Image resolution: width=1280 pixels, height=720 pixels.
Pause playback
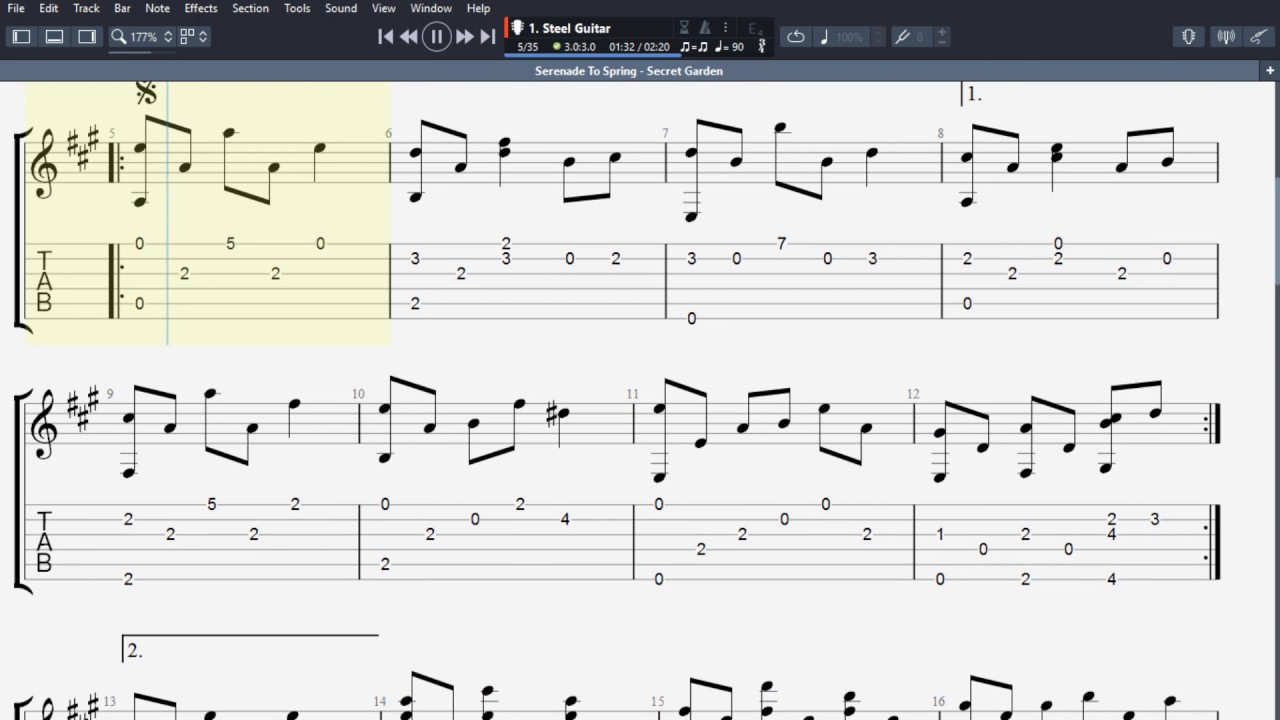[437, 37]
